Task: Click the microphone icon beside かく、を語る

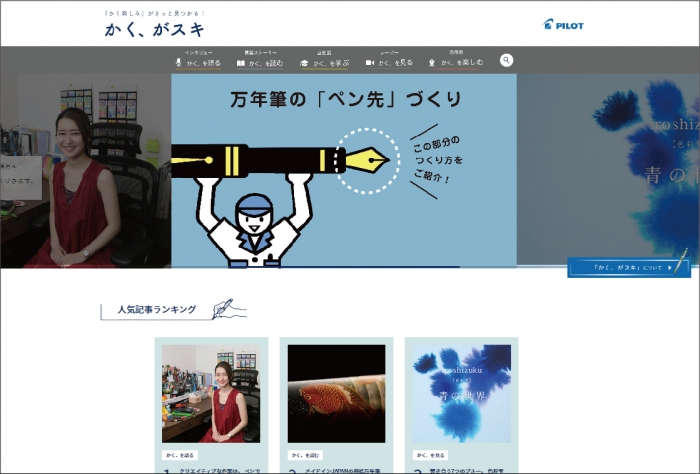Action: [179, 62]
